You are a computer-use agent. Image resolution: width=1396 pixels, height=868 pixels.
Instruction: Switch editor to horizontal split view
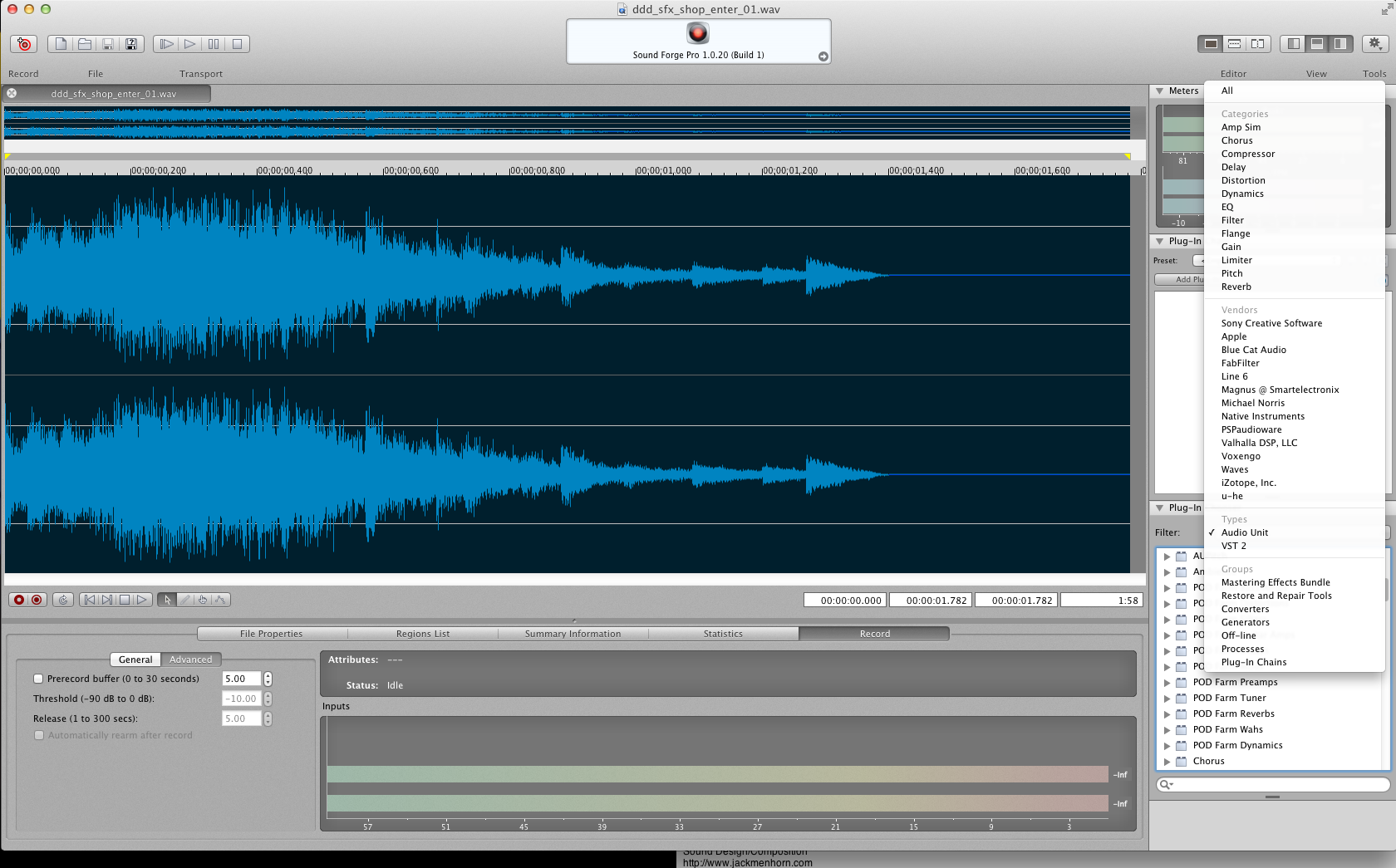(x=1235, y=44)
